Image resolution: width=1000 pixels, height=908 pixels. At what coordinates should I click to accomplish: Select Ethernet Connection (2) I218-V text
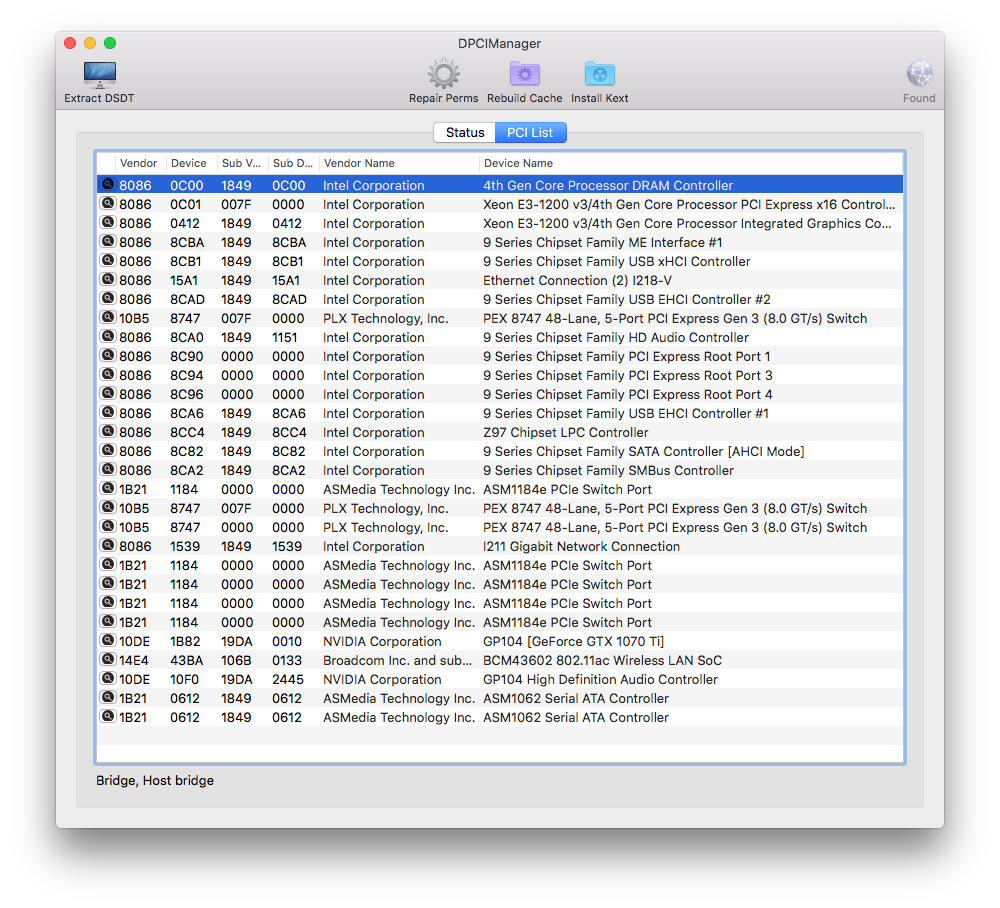coord(577,281)
